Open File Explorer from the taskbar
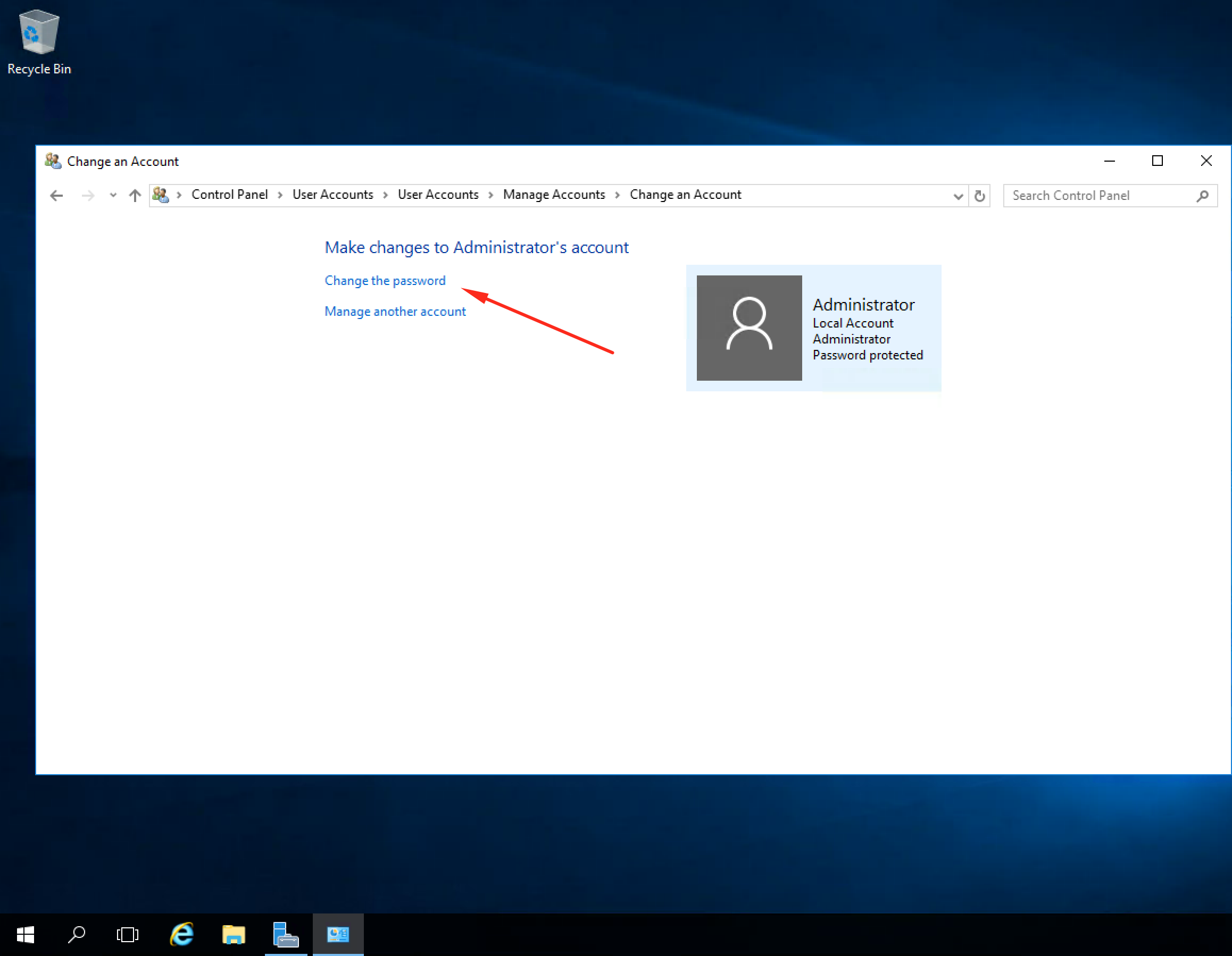1232x956 pixels. (234, 934)
